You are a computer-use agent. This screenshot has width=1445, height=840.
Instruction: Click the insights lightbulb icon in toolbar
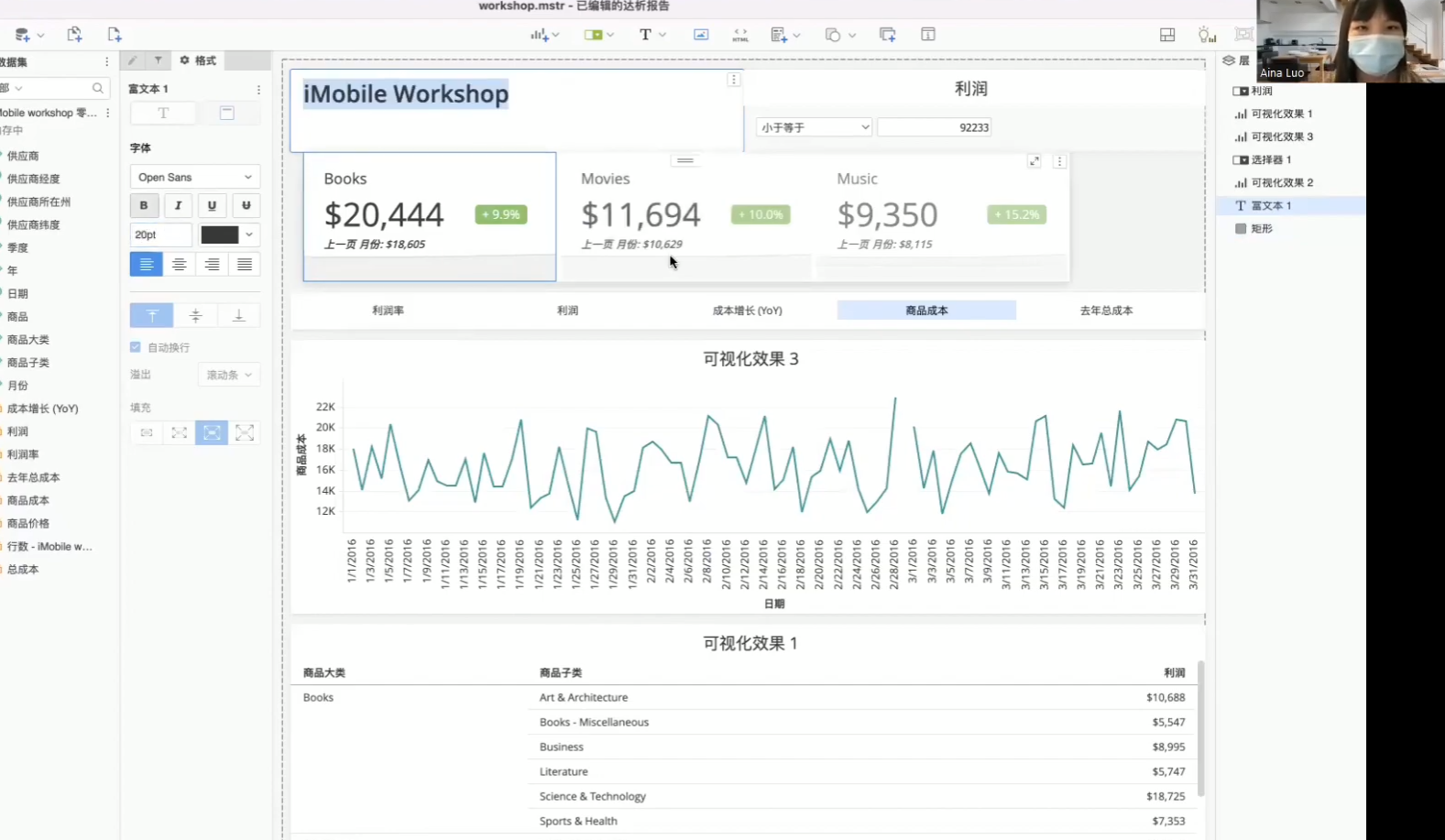click(1206, 35)
